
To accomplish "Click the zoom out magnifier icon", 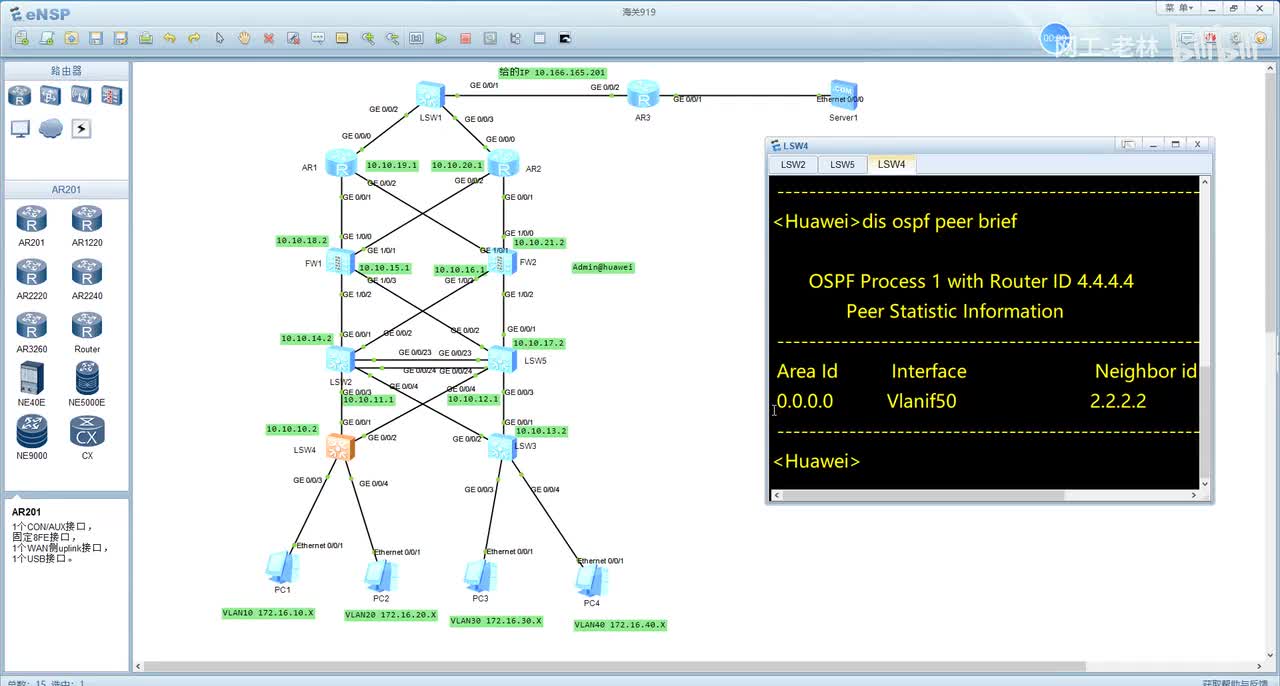I will tap(392, 38).
